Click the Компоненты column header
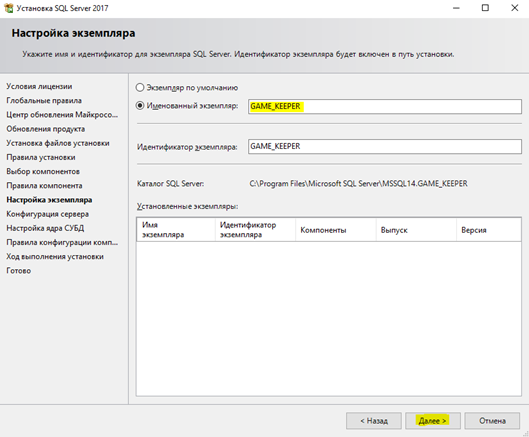 (x=336, y=230)
